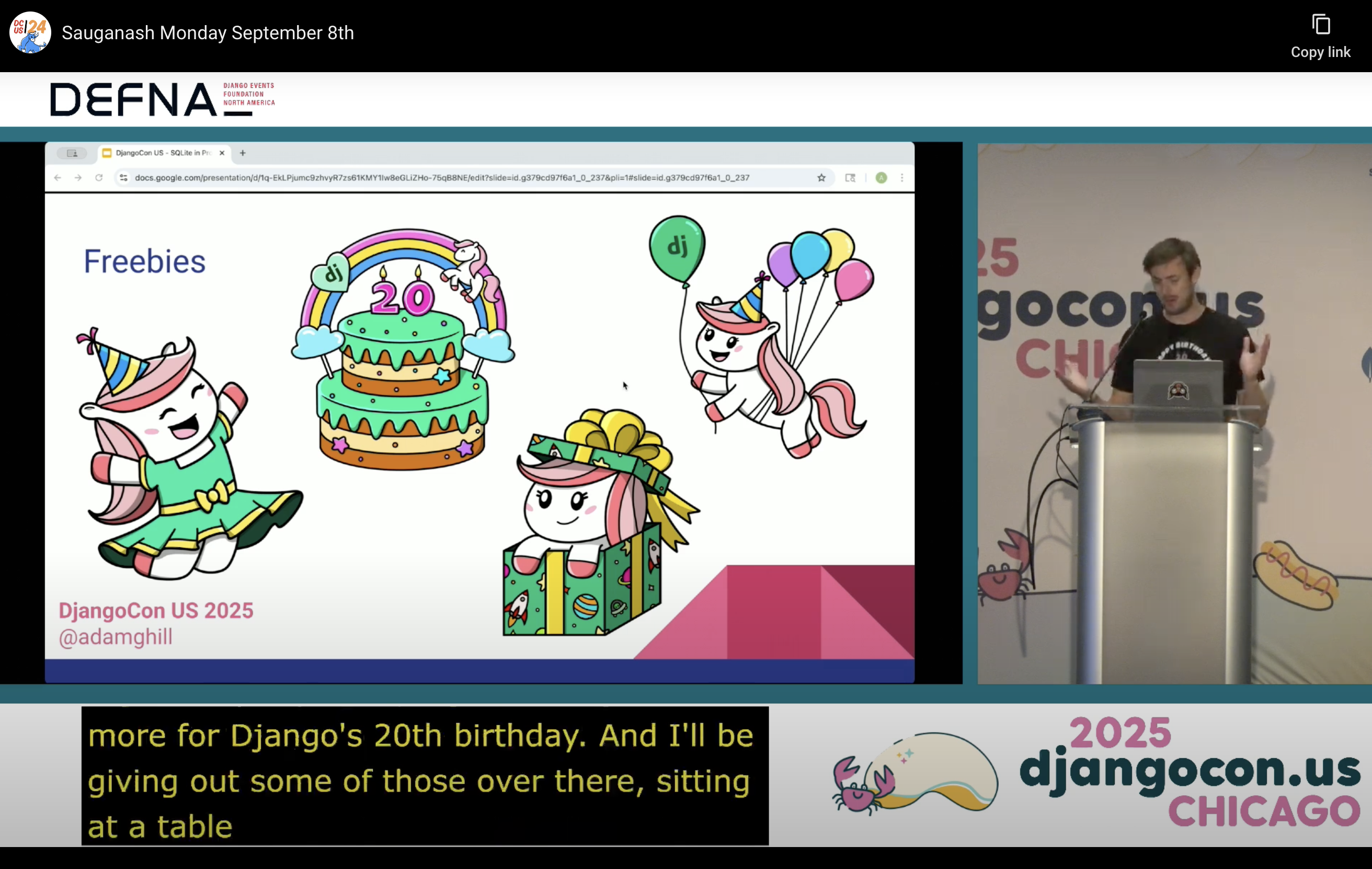Close the DjangoCon US - SQLite tab
The image size is (1372, 869).
pos(222,153)
